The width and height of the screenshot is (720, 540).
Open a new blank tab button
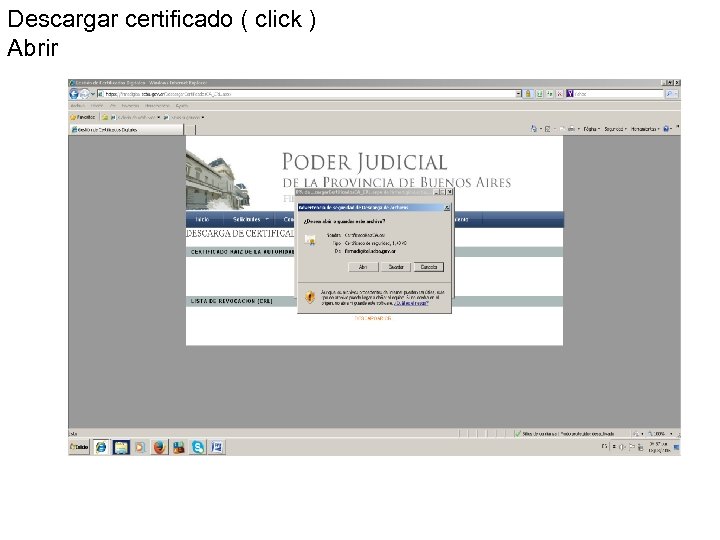[190, 129]
